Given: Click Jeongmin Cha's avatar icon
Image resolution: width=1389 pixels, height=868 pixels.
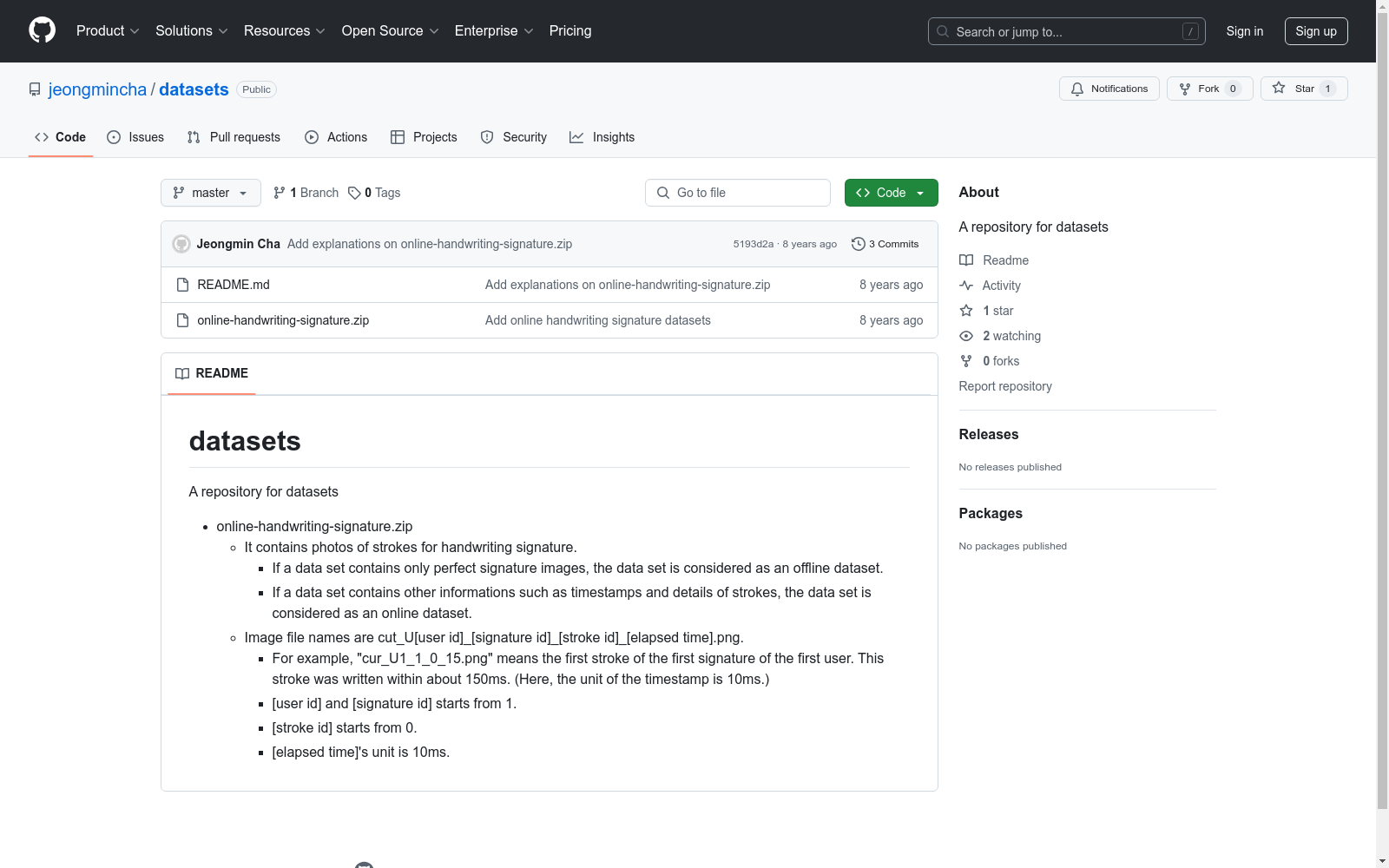Looking at the screenshot, I should [x=181, y=244].
